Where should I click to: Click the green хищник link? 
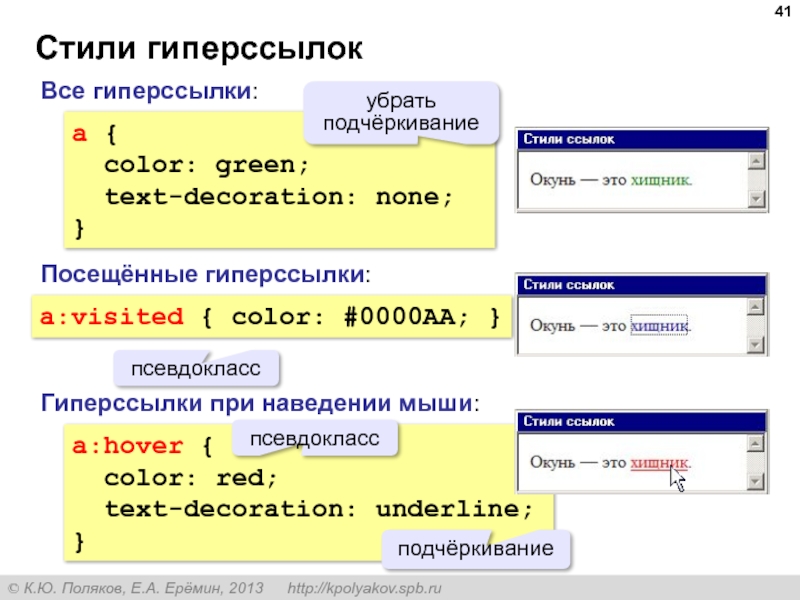coord(660,180)
